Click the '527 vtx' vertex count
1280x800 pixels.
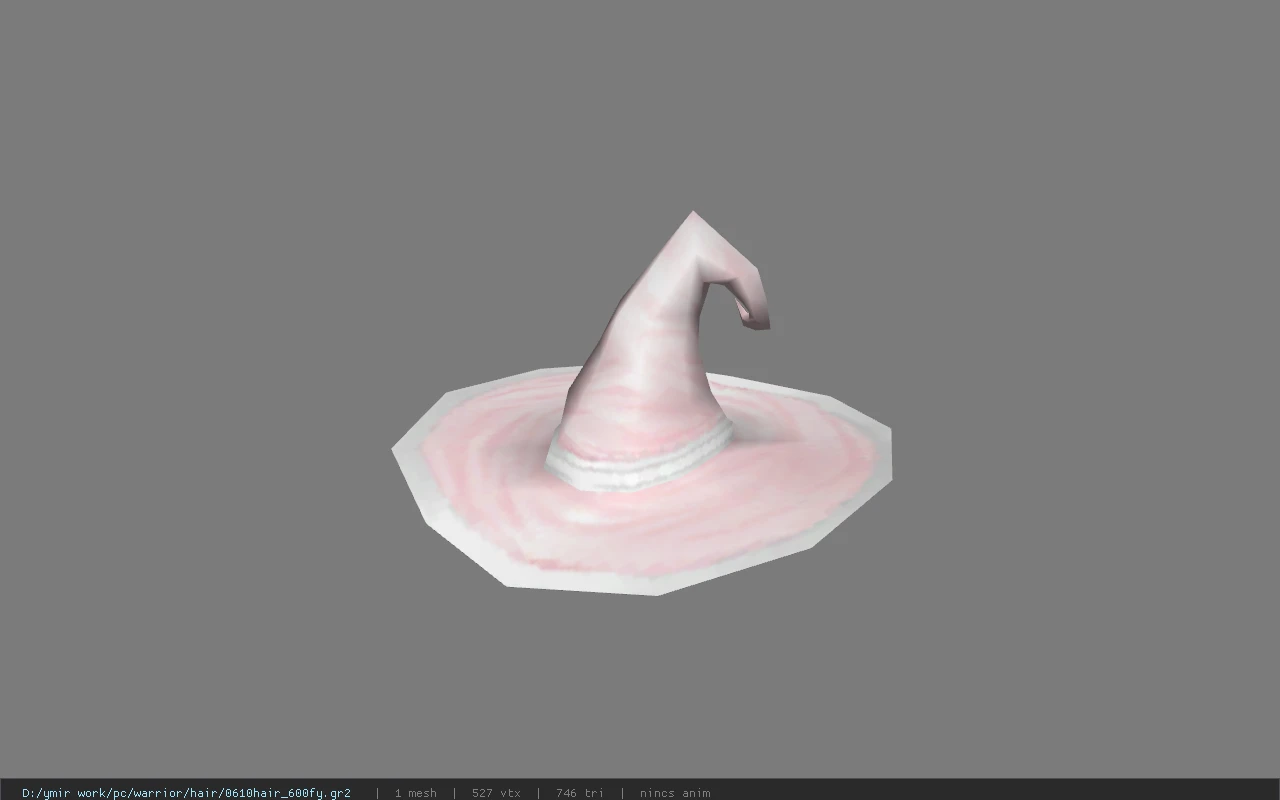[496, 793]
